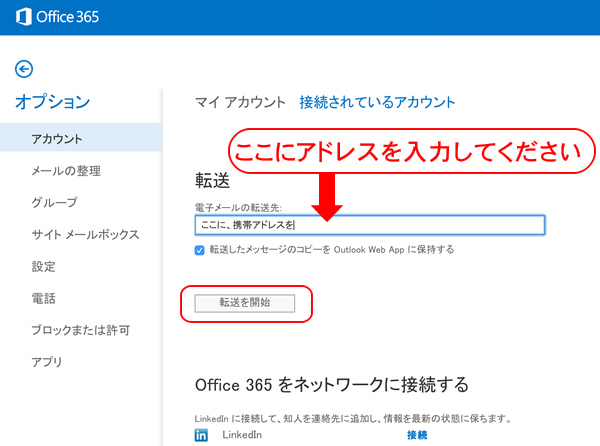The height and width of the screenshot is (446, 600).
Task: Click the Office 365 logo icon
Action: coord(24,17)
